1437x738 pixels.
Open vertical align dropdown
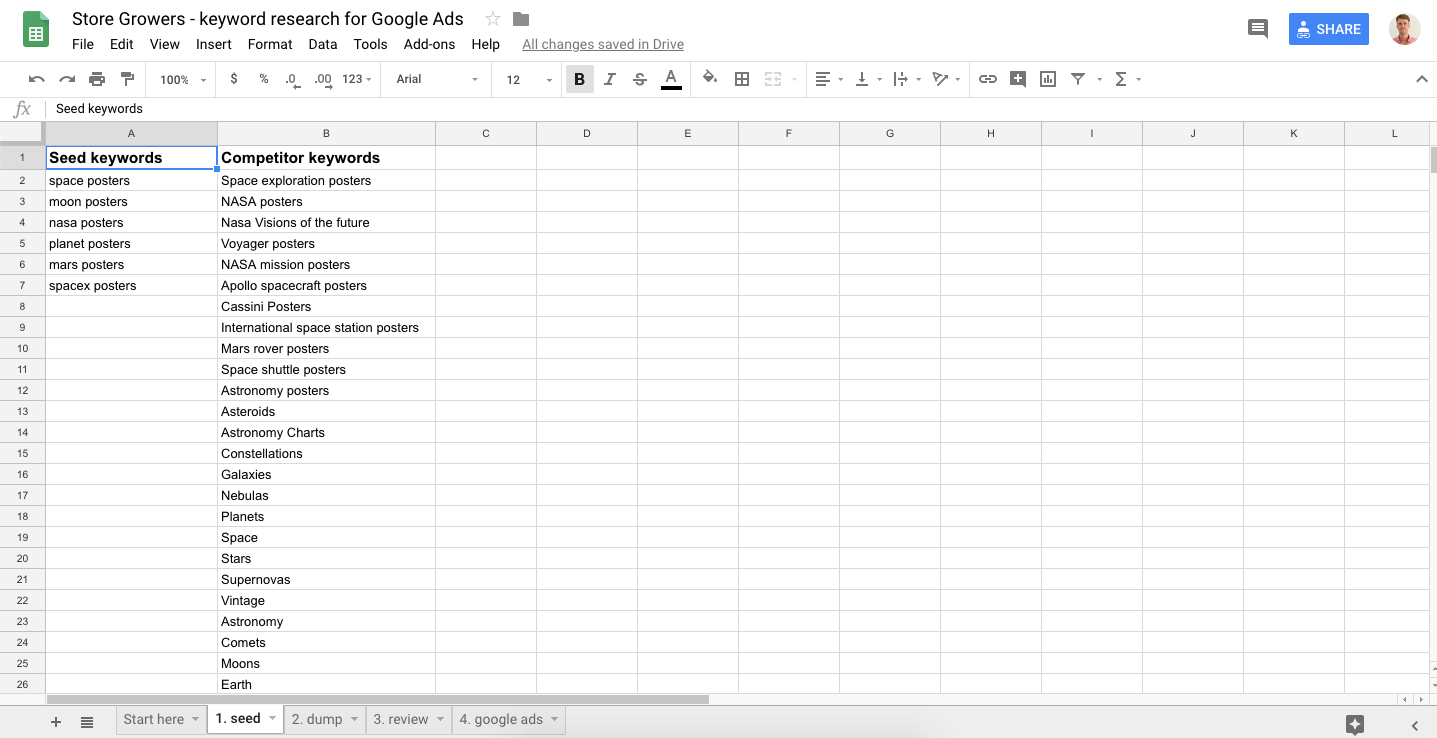tap(867, 79)
